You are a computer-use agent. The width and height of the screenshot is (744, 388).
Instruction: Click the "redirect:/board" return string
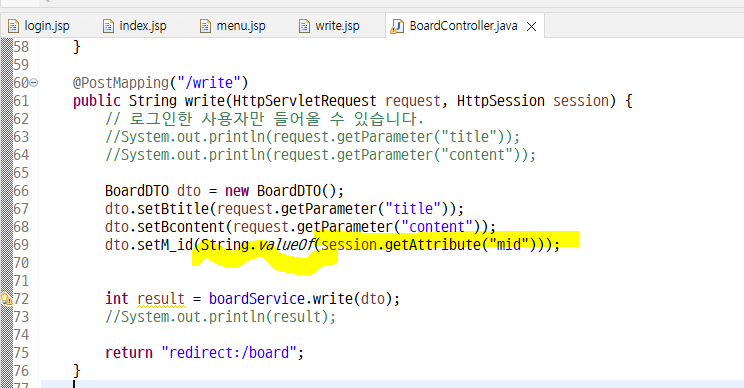[229, 353]
